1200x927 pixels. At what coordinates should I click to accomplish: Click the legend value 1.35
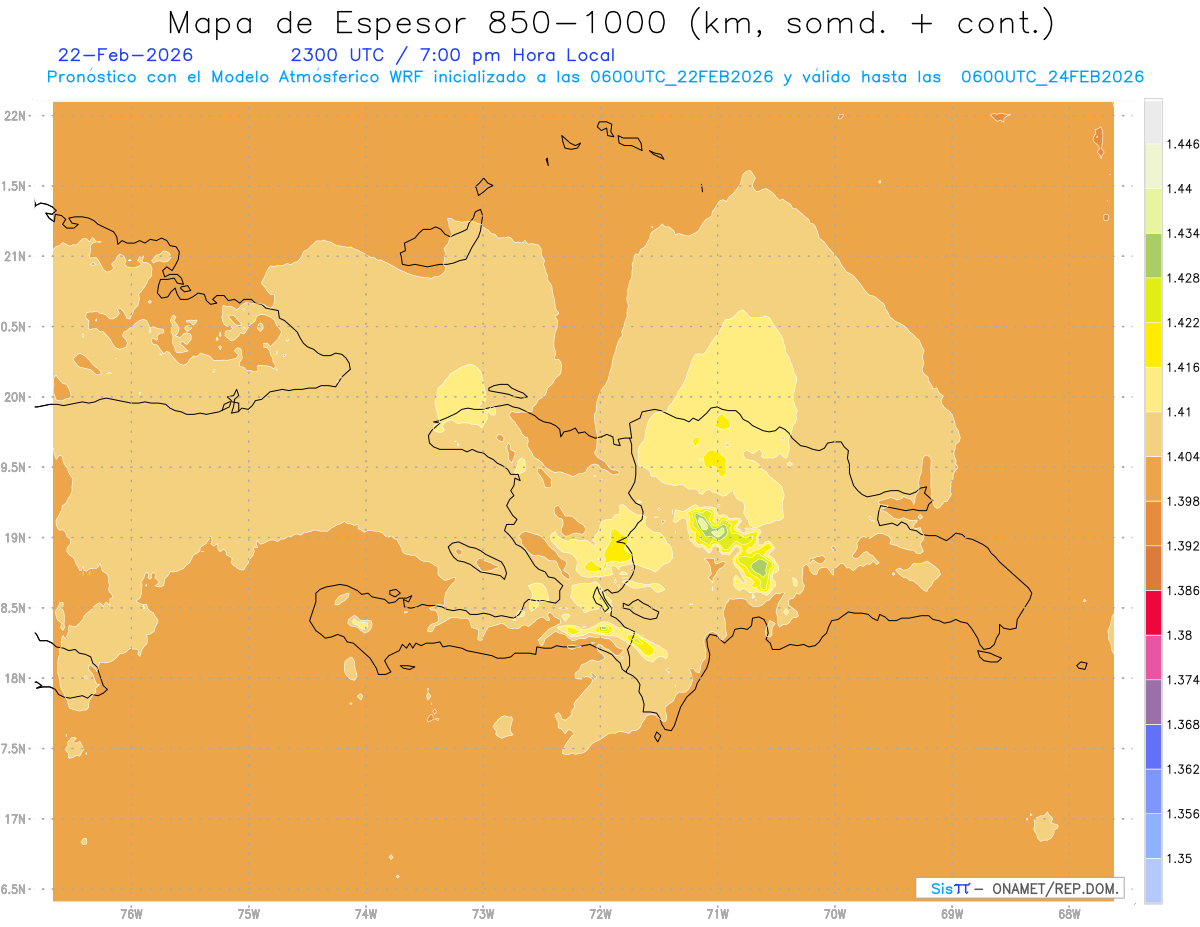(1179, 858)
